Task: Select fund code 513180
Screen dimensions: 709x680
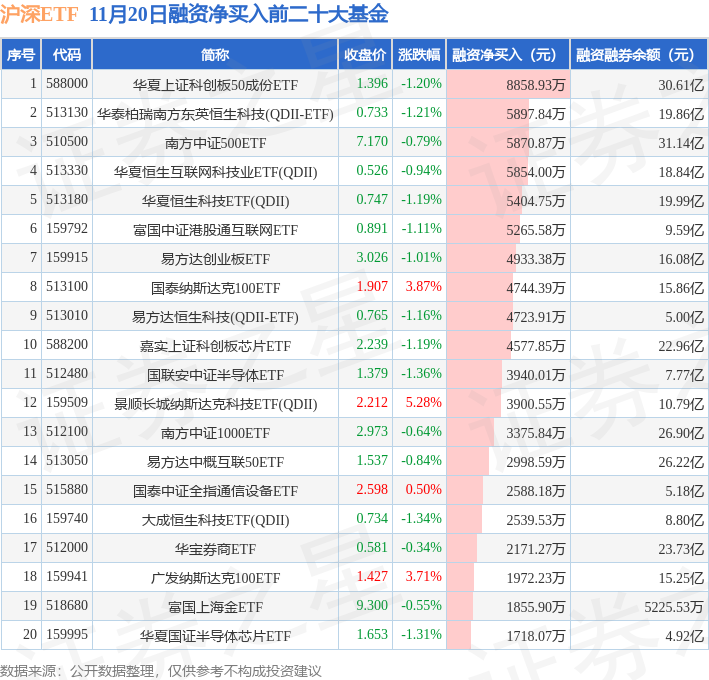Action: (67, 199)
